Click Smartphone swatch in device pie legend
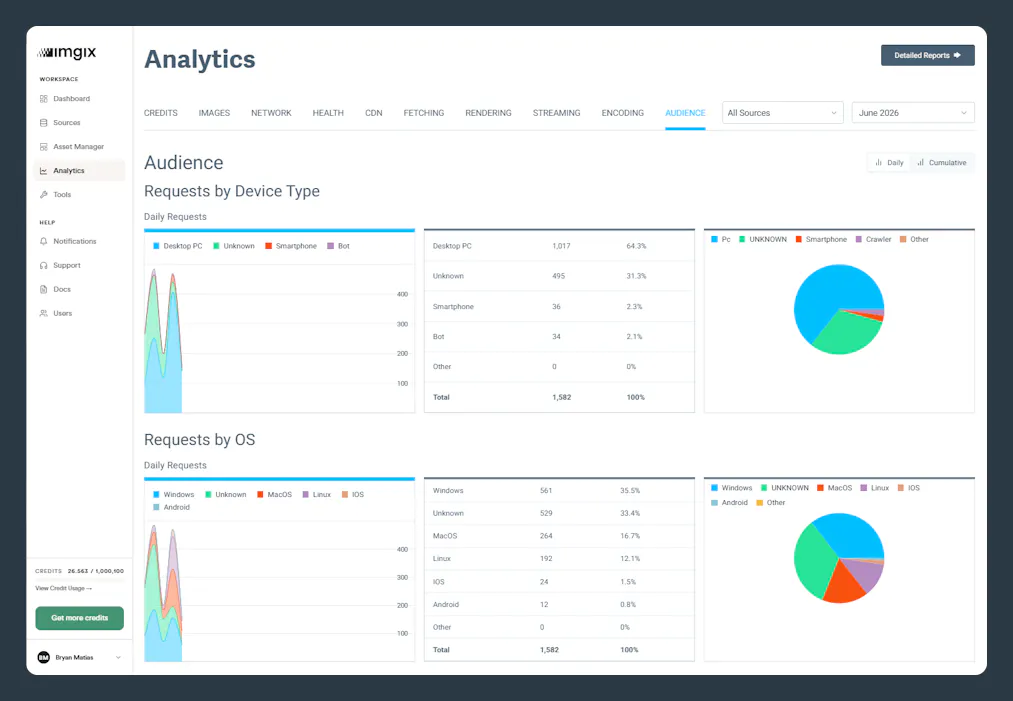This screenshot has height=701, width=1013. tap(799, 239)
